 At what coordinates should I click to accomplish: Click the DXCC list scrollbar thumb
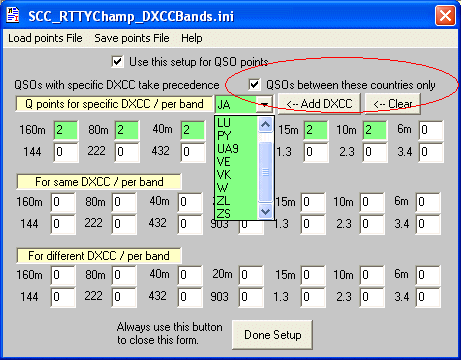click(x=265, y=172)
